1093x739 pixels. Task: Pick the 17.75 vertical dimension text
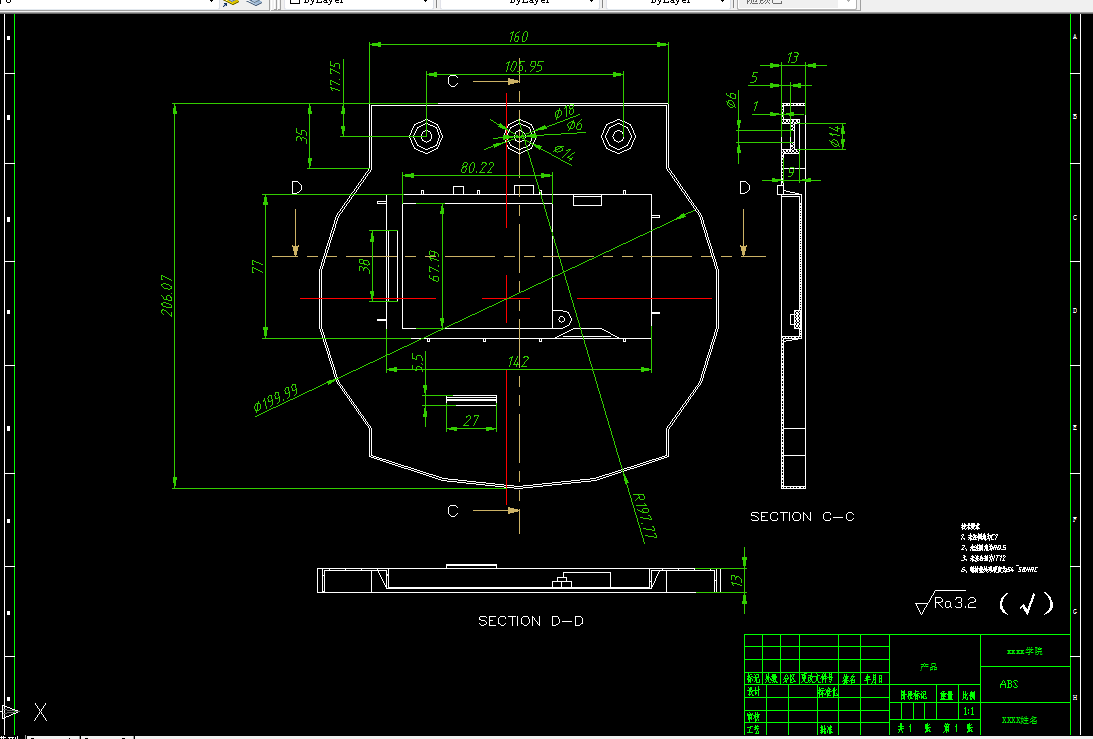335,77
